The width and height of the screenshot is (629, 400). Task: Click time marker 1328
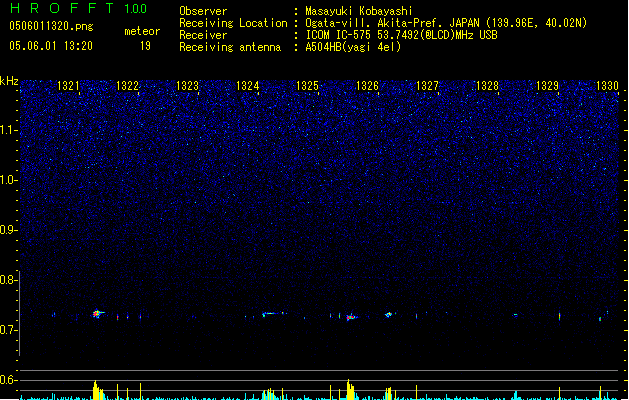487,86
